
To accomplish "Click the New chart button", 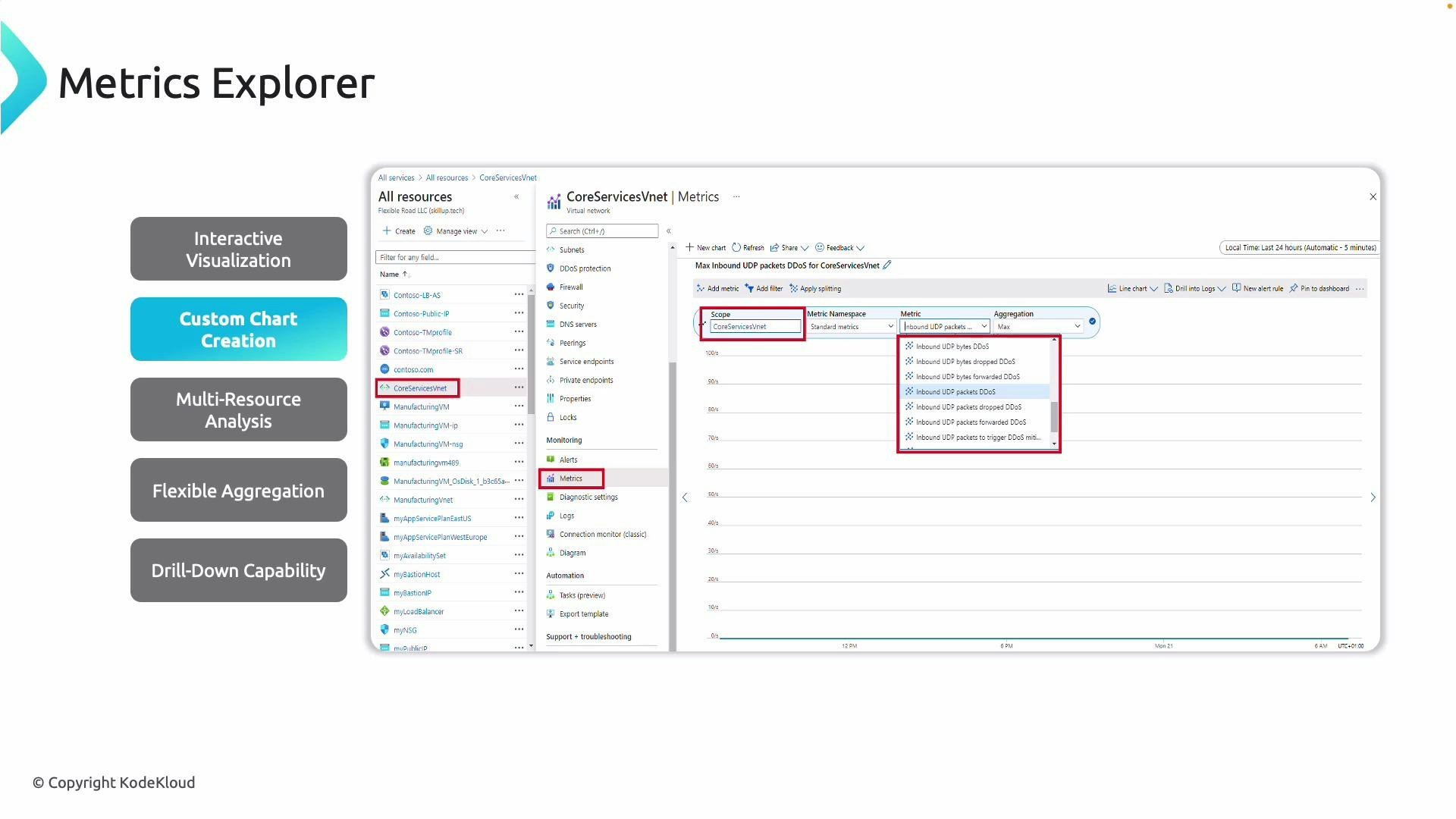I will [x=705, y=247].
